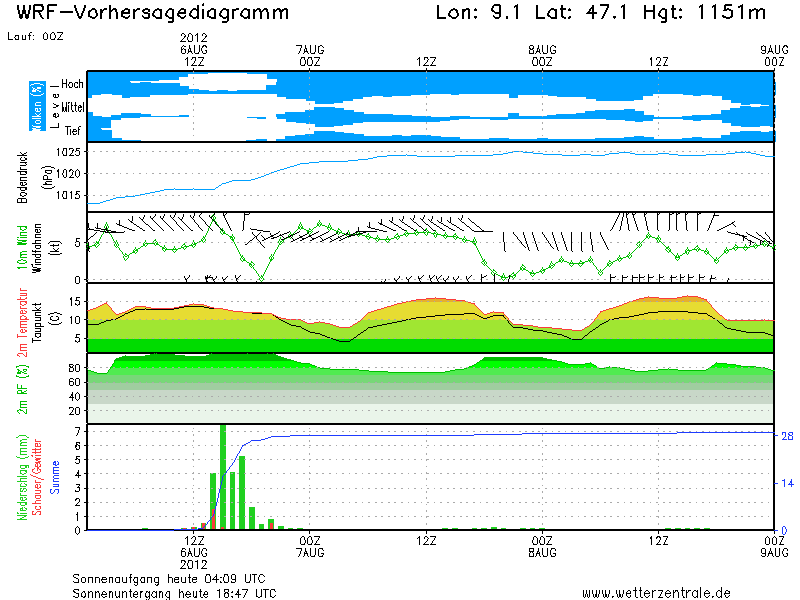Click the www.wetterzentrale.de website link
Viewport: 800px width, 600px height.
[656, 593]
